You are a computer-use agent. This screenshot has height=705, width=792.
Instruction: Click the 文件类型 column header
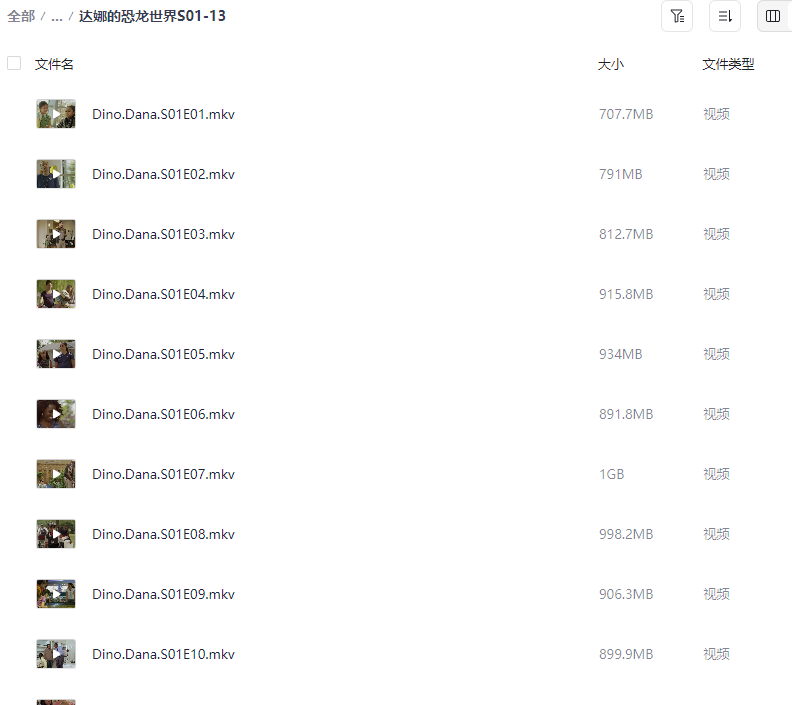pos(728,64)
